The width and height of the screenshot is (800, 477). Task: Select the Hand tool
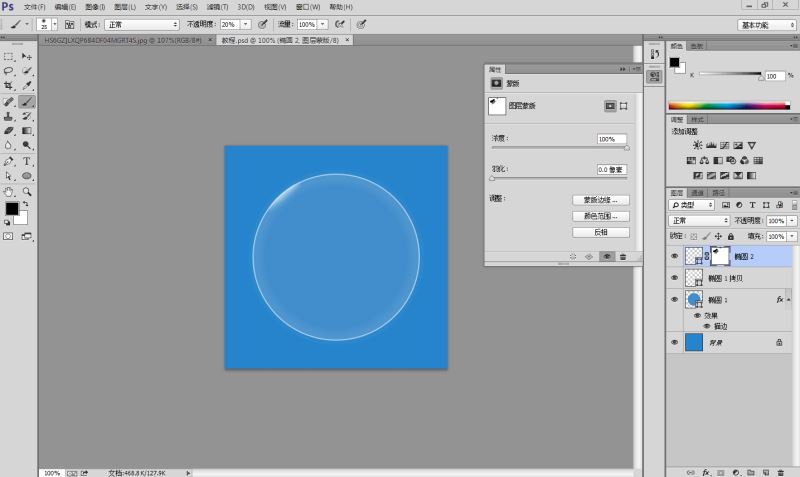pyautogui.click(x=9, y=191)
